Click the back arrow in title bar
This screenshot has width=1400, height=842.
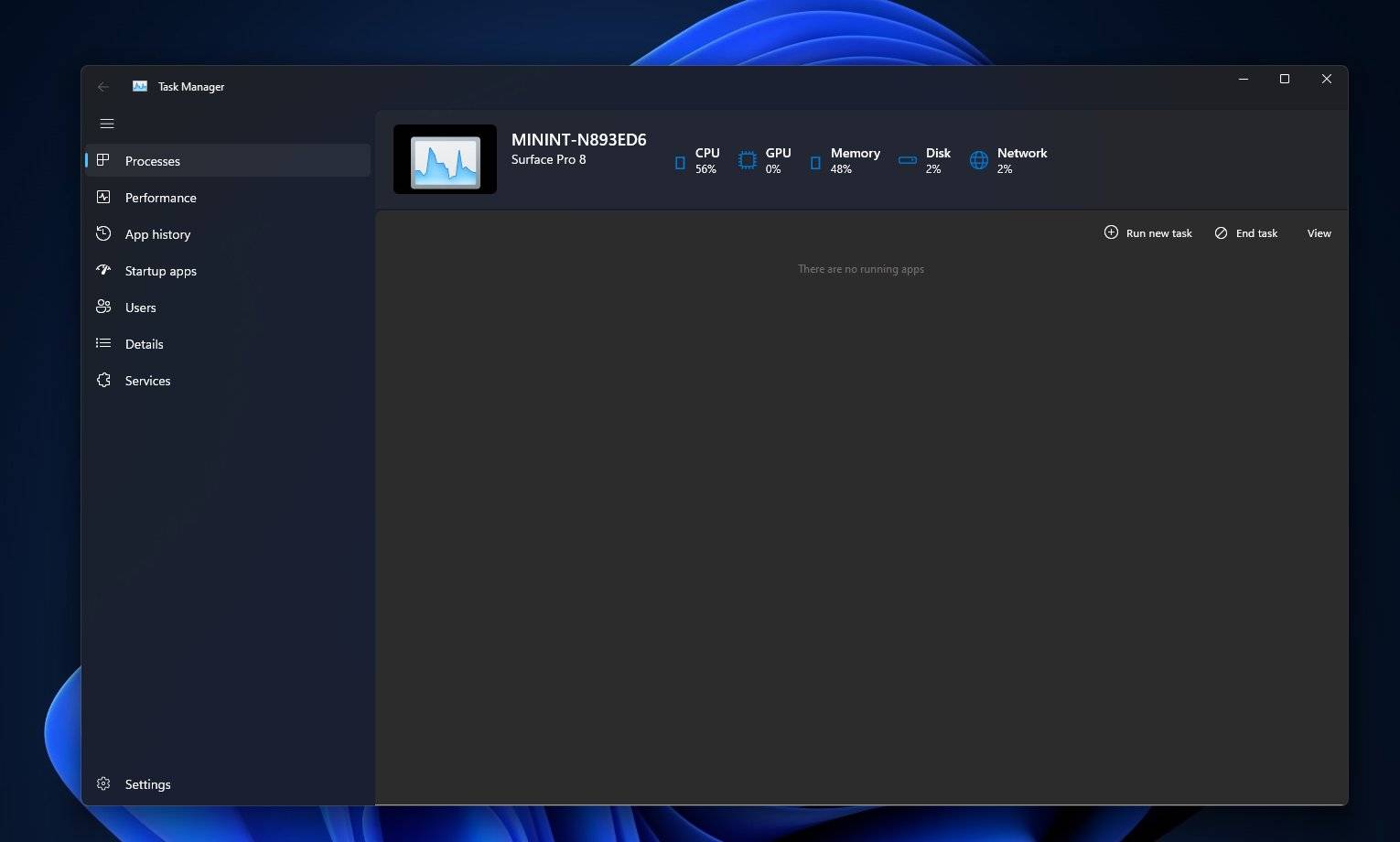point(103,86)
